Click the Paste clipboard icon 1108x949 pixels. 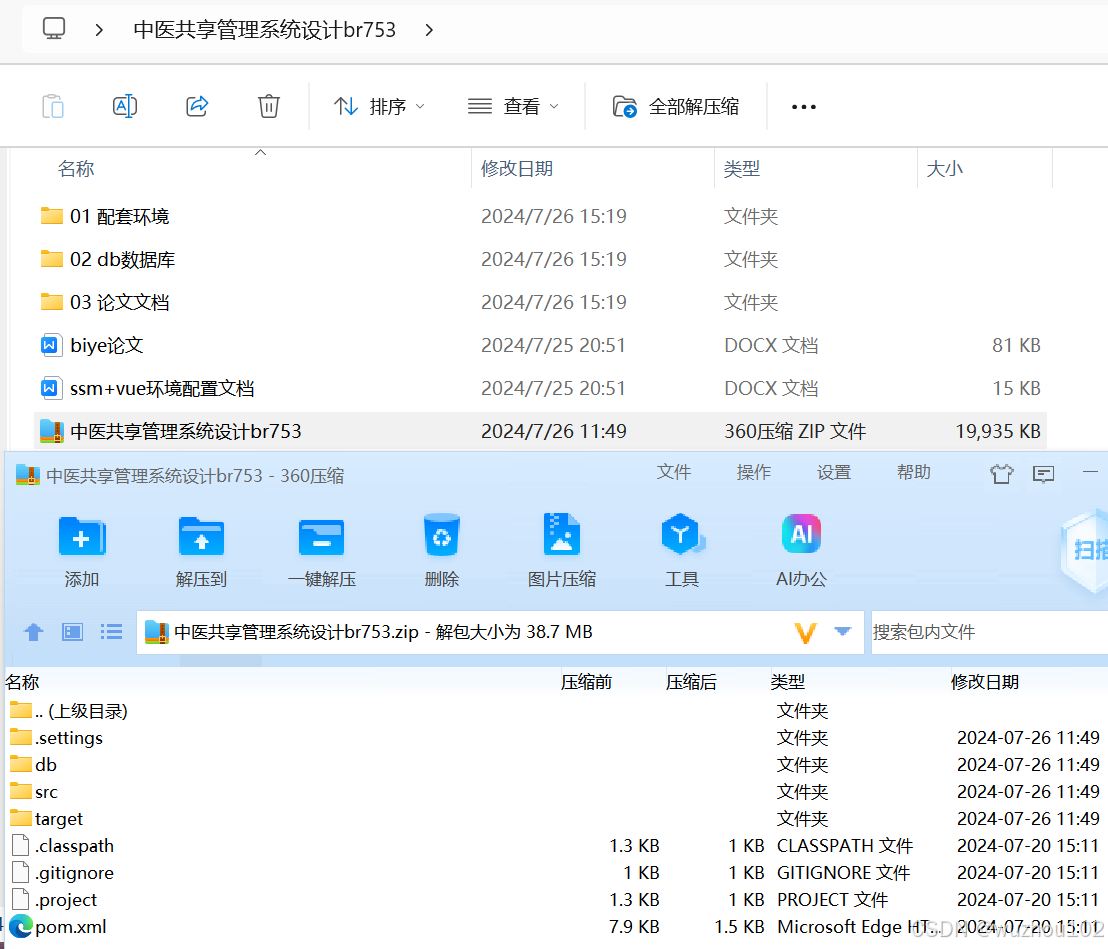tap(53, 107)
